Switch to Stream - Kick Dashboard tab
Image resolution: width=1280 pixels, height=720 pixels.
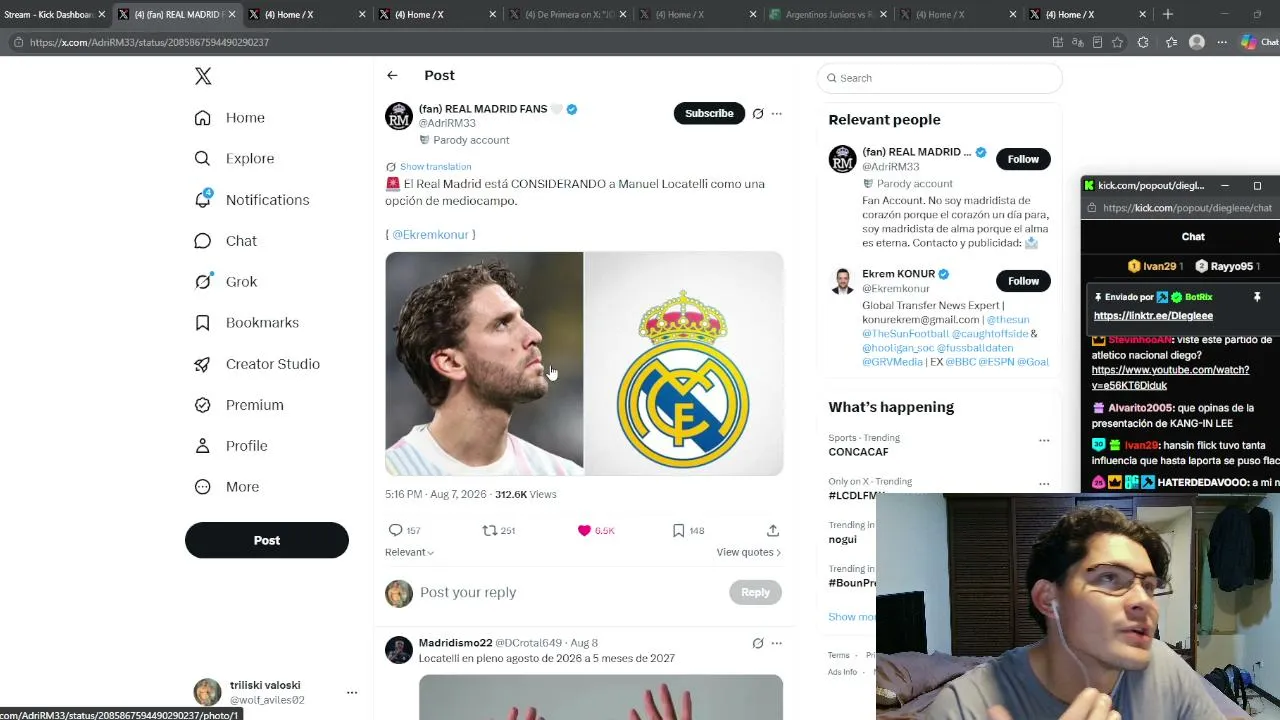pos(48,15)
